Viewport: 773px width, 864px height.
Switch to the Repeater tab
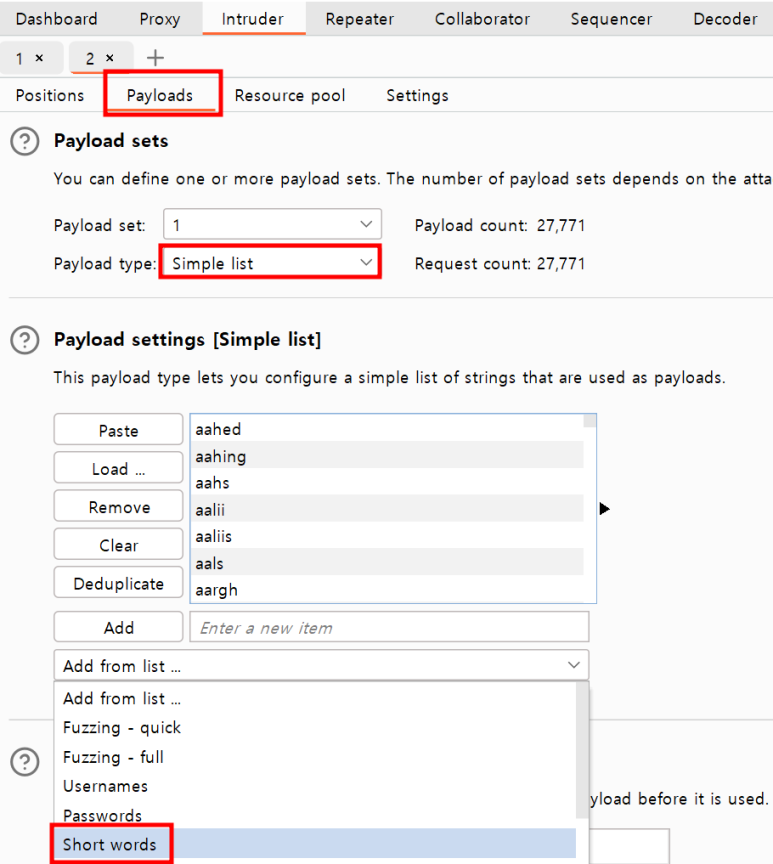coord(359,19)
